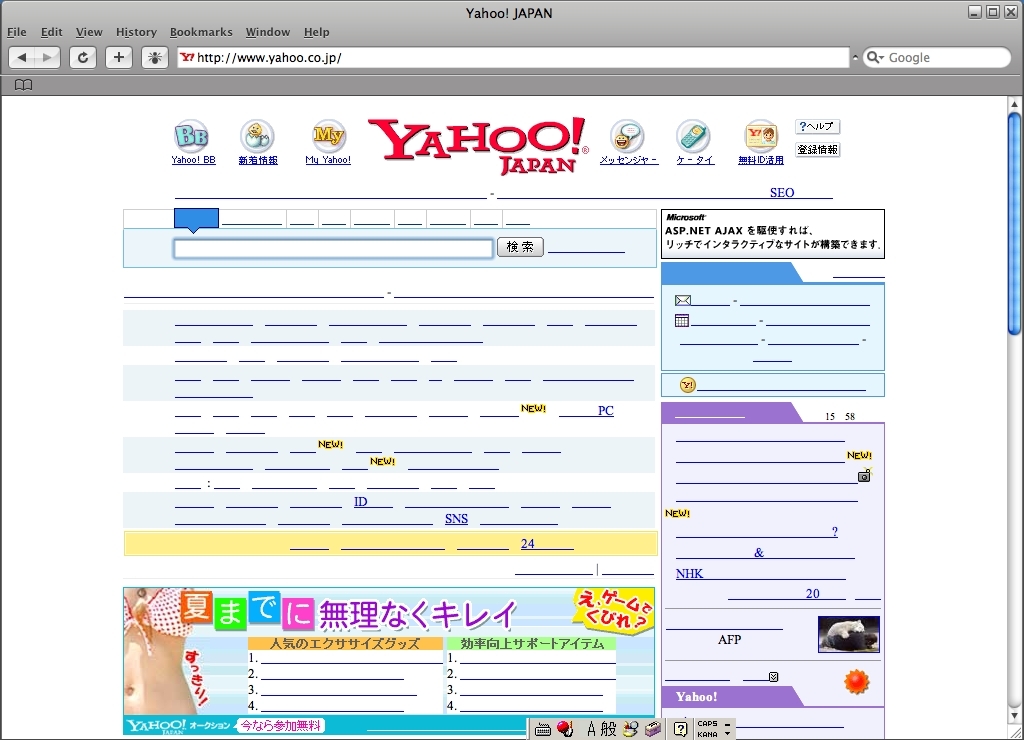Click the browser Forward arrow button
This screenshot has height=740, width=1024.
point(47,57)
